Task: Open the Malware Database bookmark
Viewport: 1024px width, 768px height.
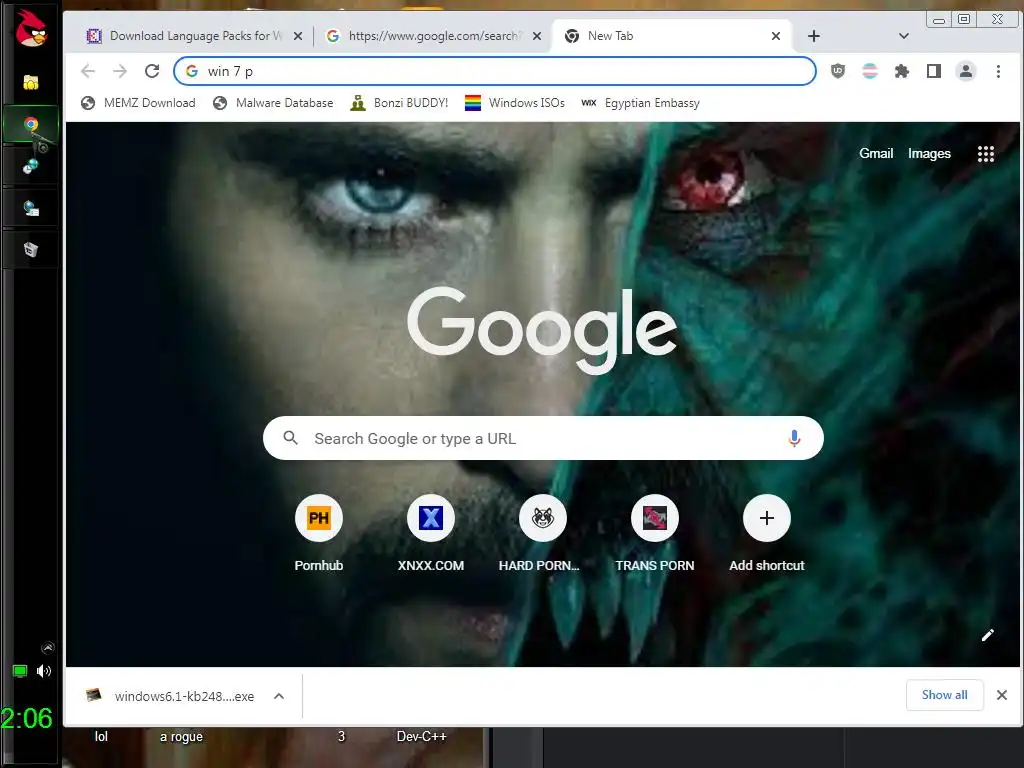Action: click(x=273, y=103)
